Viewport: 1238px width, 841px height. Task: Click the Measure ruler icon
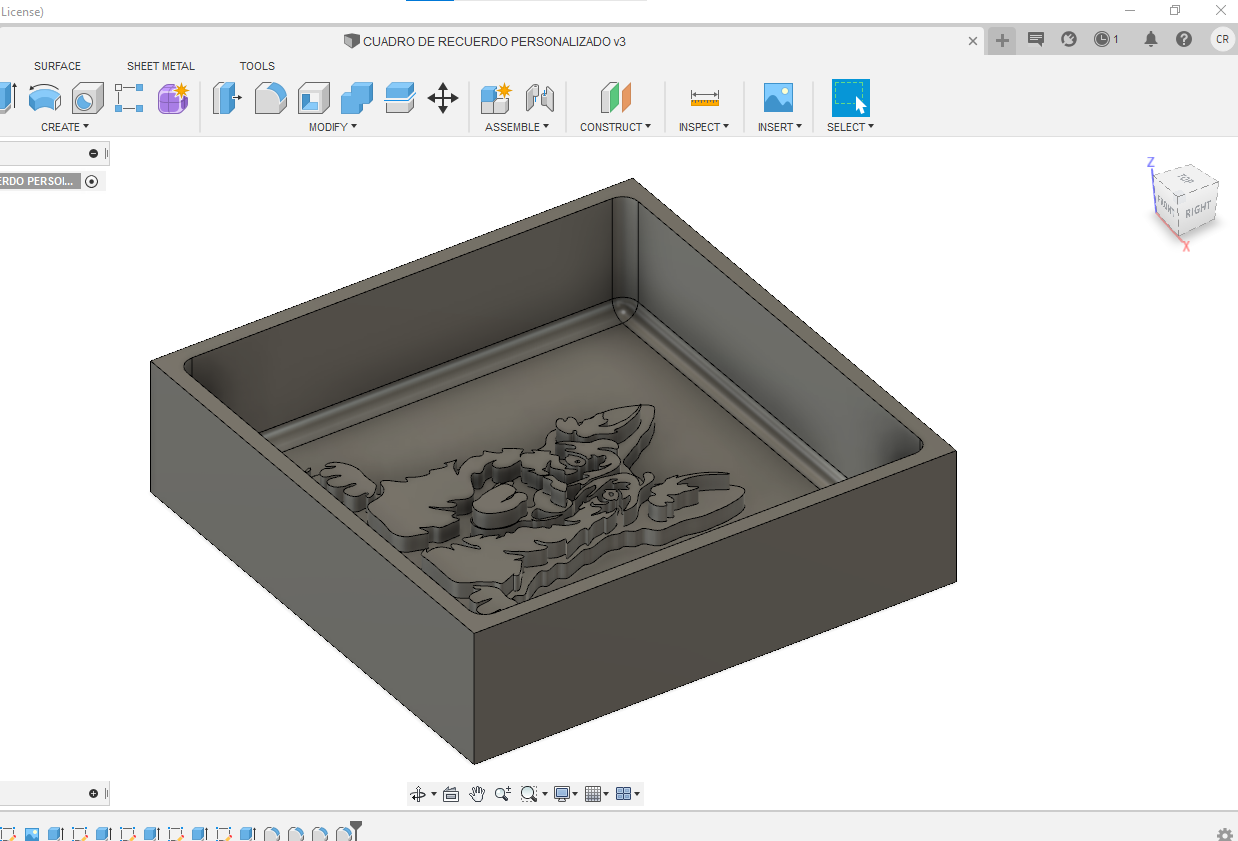[705, 98]
